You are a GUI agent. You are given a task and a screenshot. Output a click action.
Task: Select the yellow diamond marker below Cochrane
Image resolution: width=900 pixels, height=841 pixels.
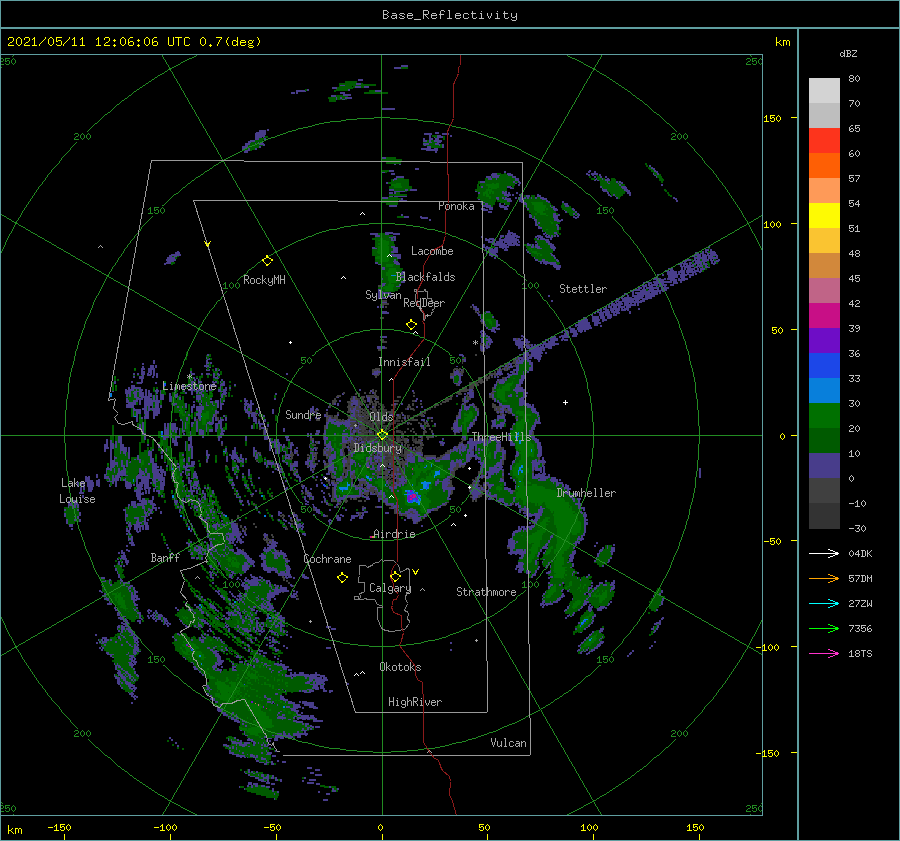[x=342, y=578]
